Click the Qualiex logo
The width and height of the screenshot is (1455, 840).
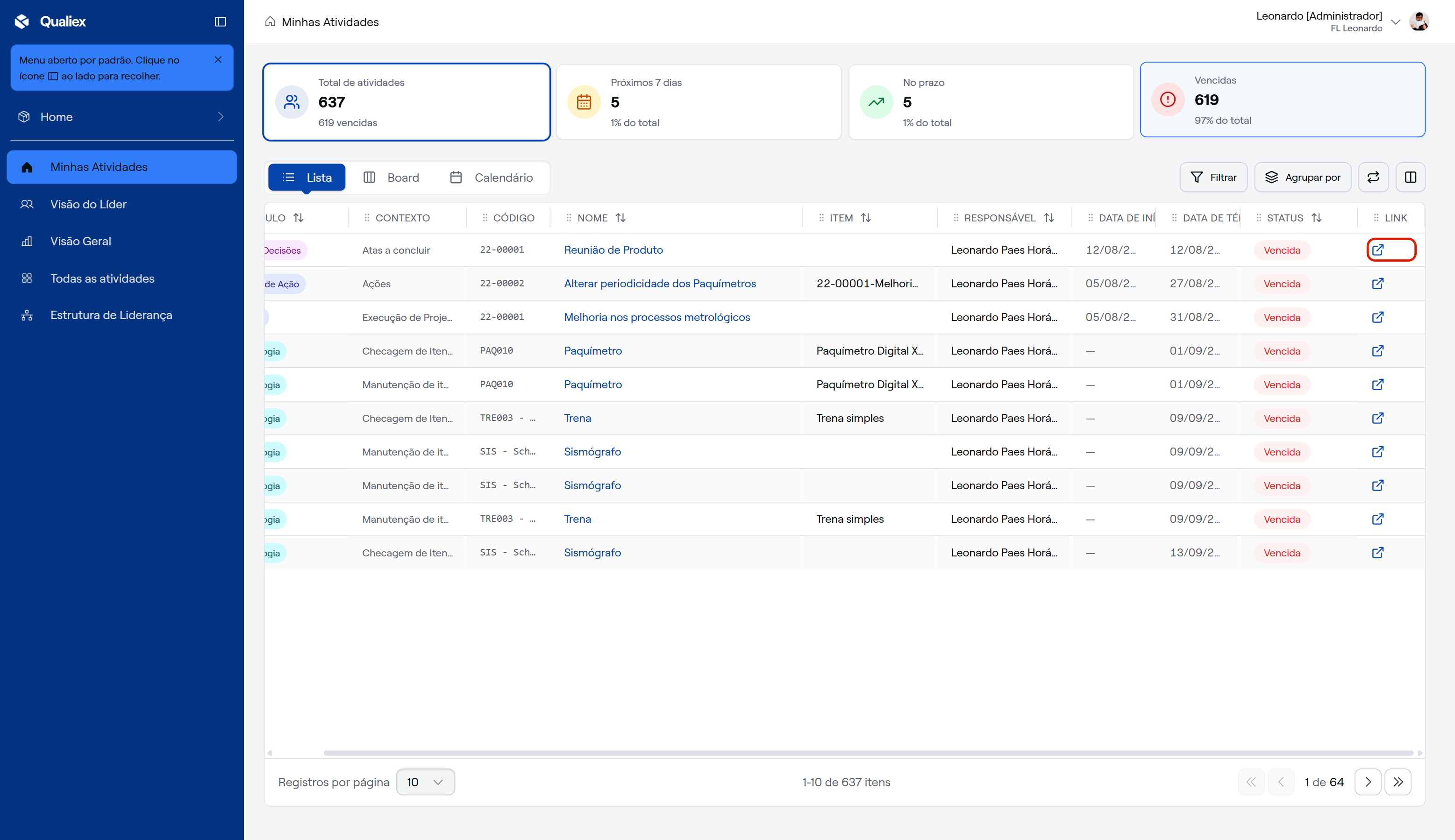coord(51,22)
